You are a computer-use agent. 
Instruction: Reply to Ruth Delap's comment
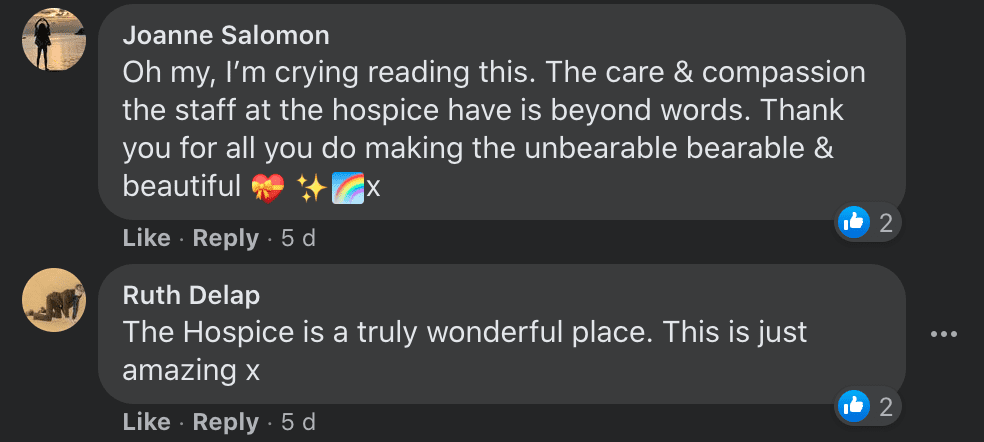coord(225,423)
